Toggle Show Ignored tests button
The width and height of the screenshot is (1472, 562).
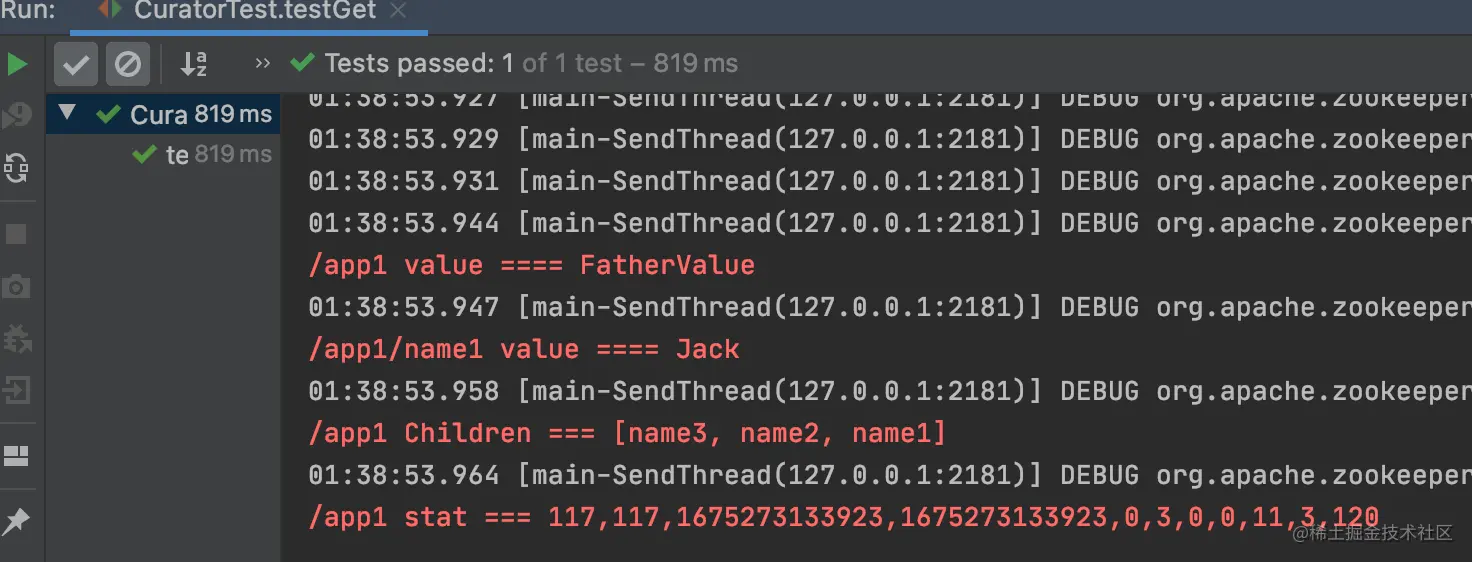(128, 65)
